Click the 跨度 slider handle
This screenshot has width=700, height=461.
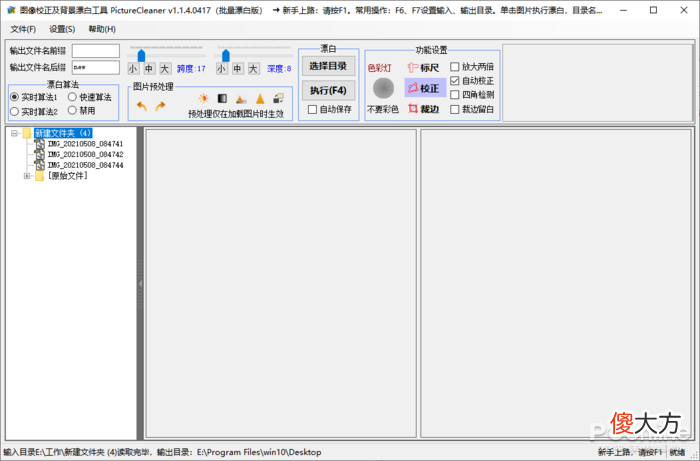click(x=141, y=55)
